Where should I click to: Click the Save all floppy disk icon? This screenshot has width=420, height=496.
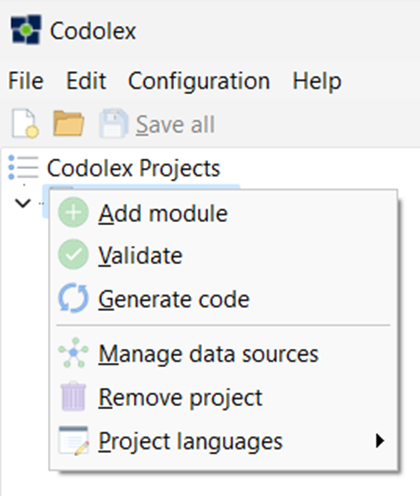114,124
